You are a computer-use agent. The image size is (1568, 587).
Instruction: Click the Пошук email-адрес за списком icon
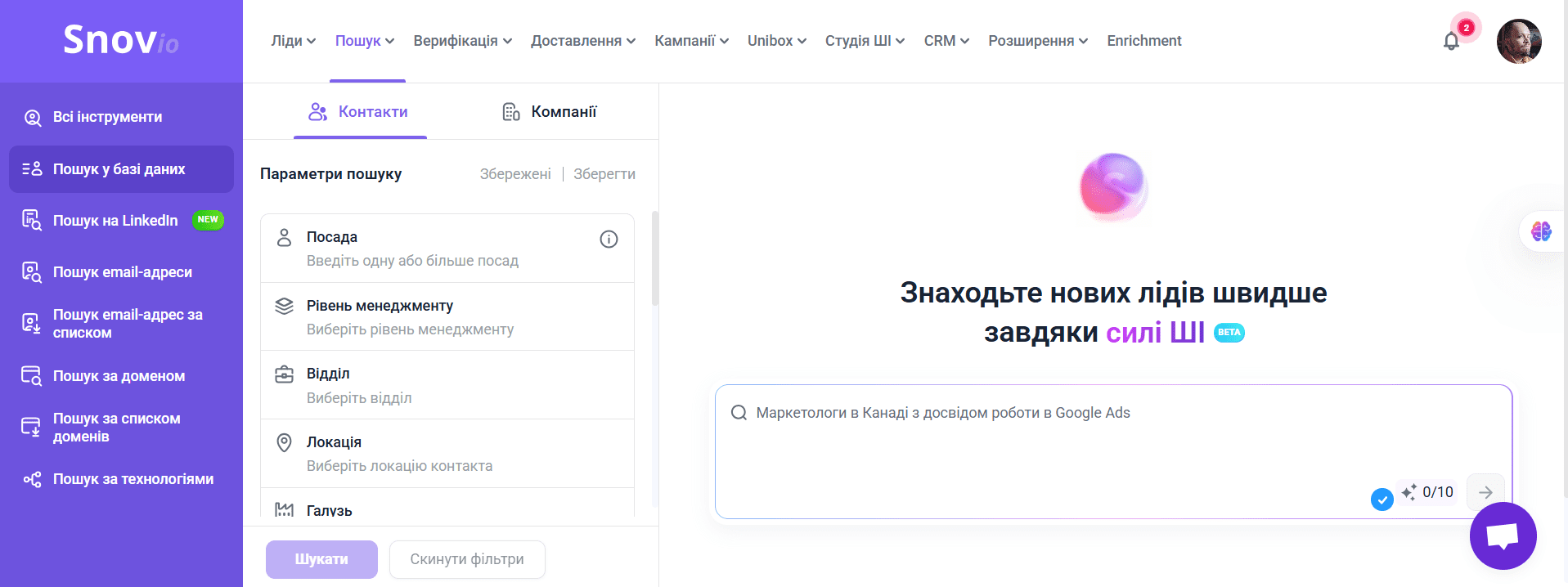[32, 324]
